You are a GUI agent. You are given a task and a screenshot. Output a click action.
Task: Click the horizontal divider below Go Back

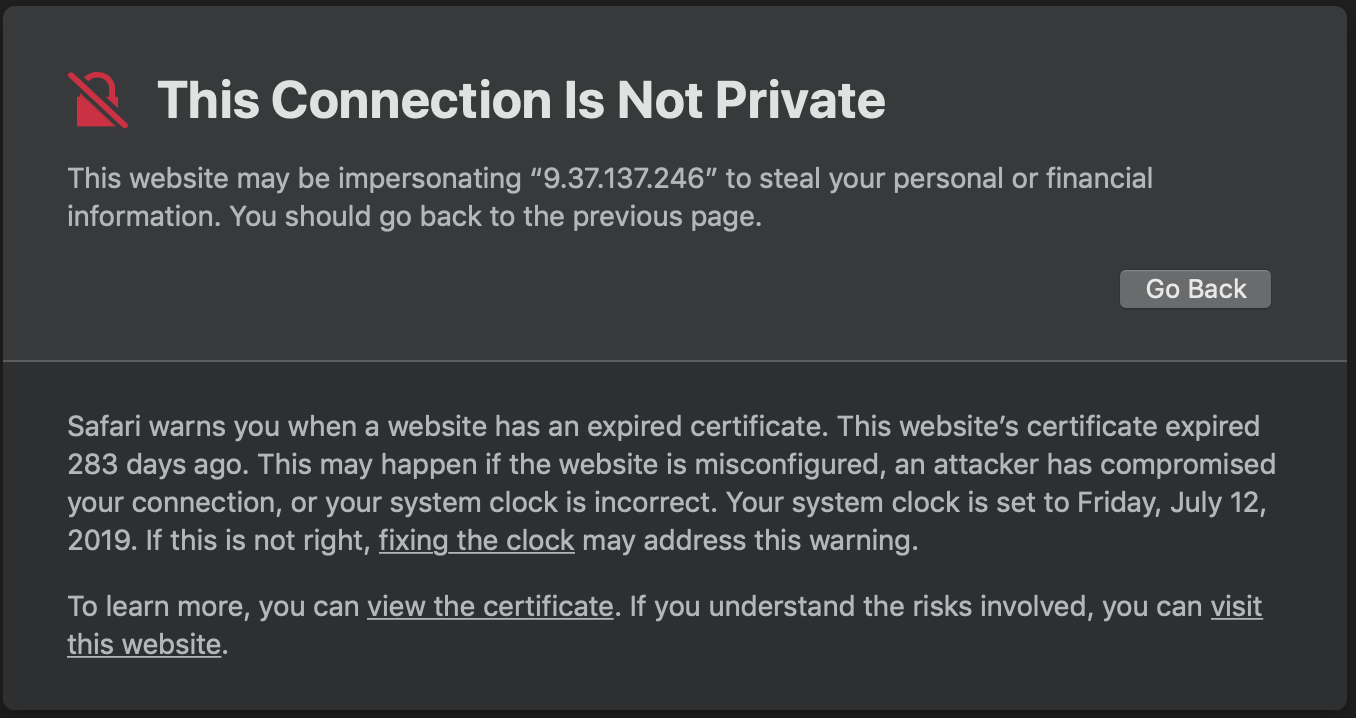point(678,360)
